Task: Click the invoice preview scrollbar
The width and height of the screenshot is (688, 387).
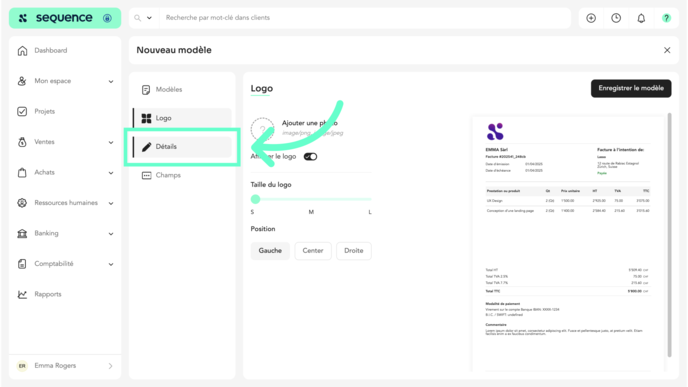Action: pyautogui.click(x=670, y=235)
